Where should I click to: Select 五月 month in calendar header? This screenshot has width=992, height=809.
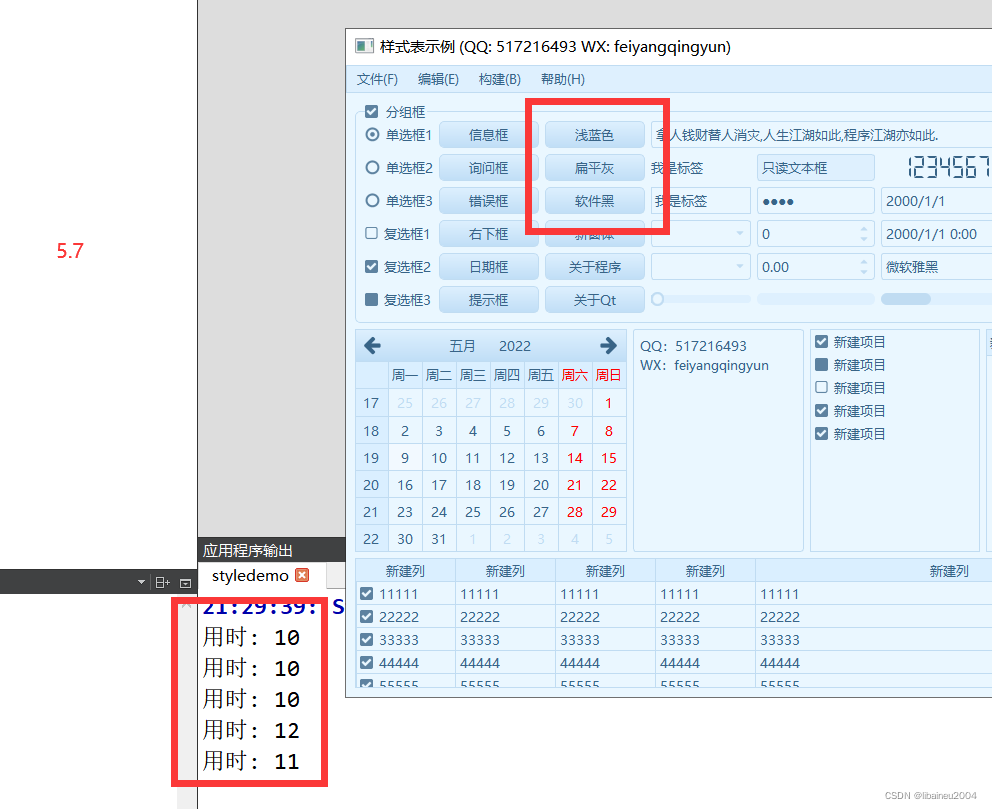(462, 346)
